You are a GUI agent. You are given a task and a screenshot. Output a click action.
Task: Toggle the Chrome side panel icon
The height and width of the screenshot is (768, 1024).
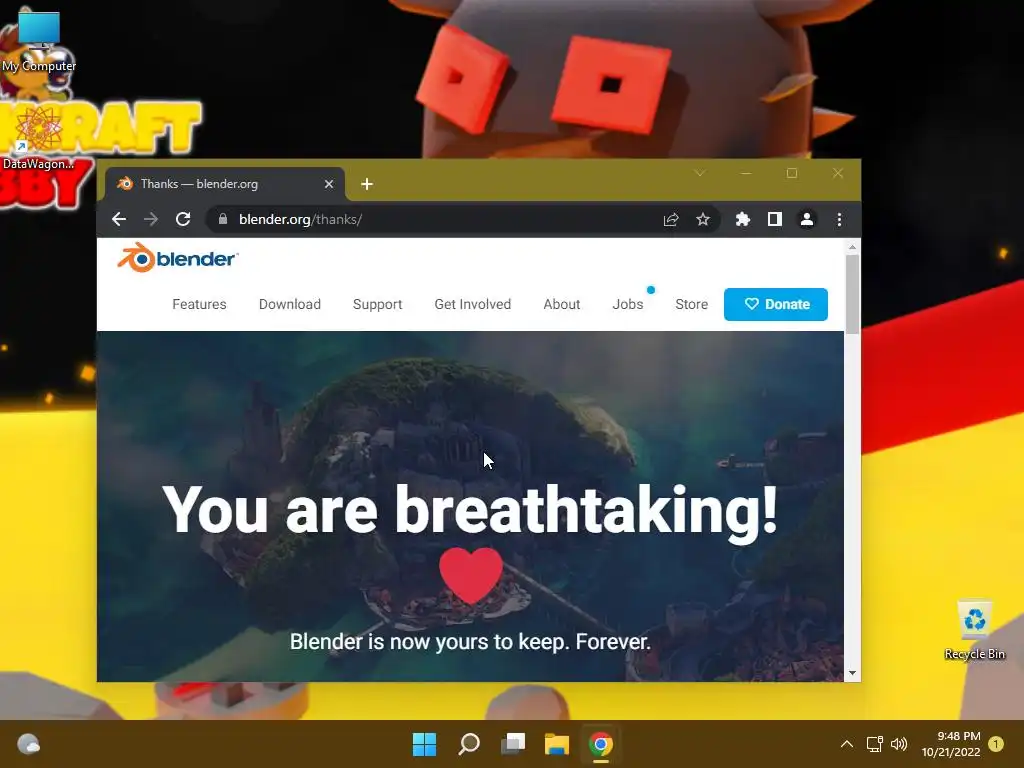pyautogui.click(x=775, y=219)
